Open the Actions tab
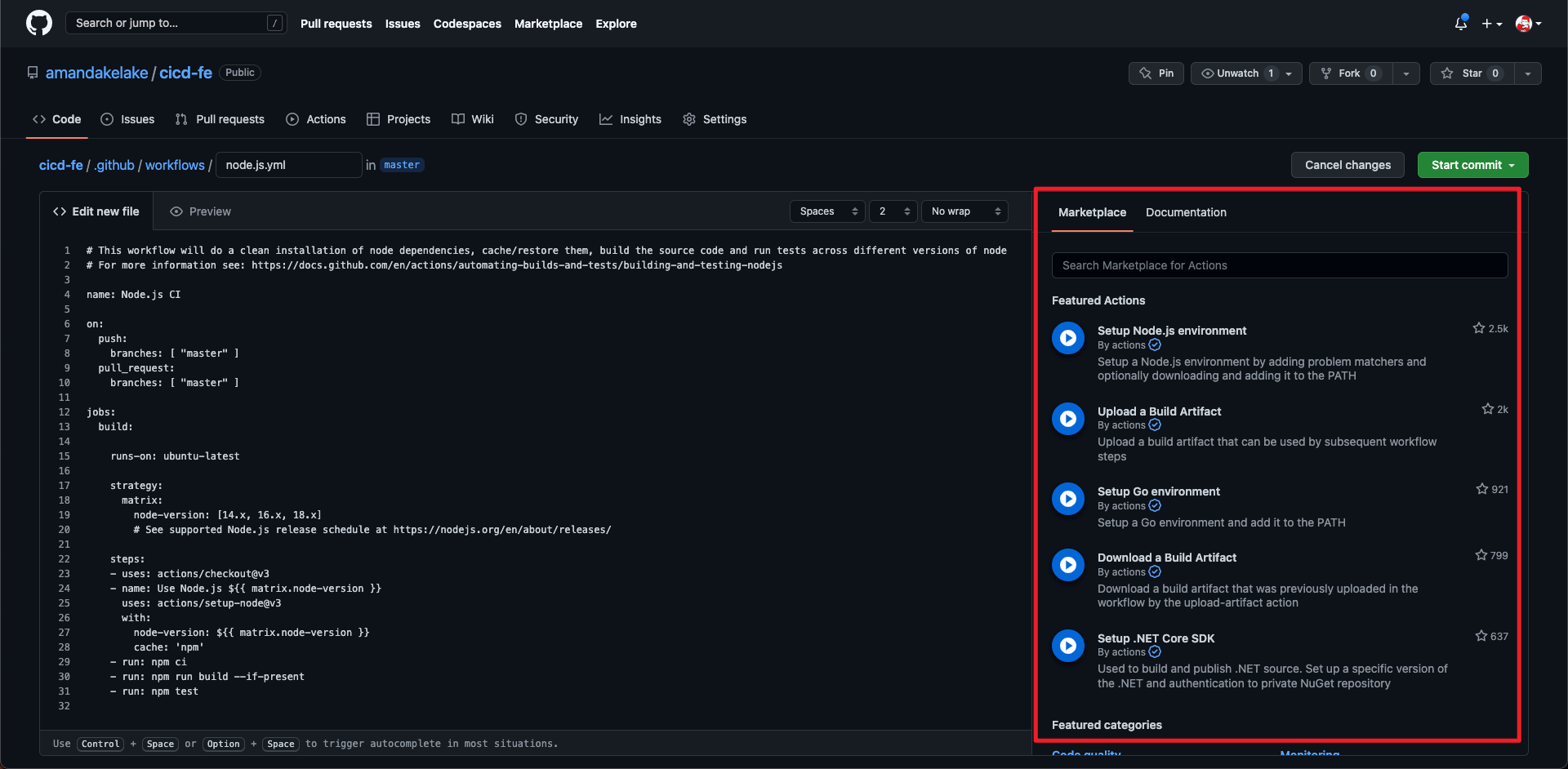 (316, 119)
